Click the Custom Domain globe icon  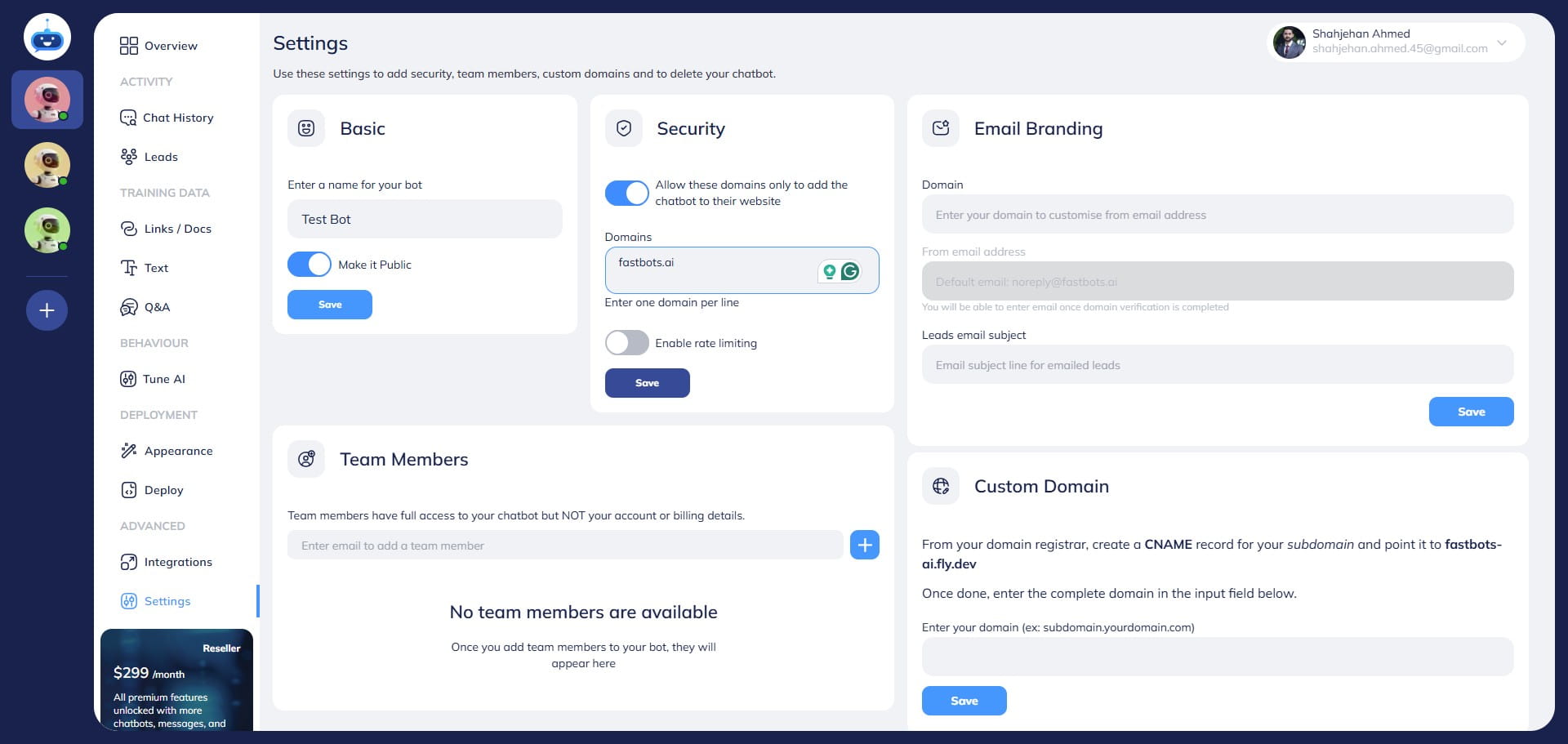point(941,486)
